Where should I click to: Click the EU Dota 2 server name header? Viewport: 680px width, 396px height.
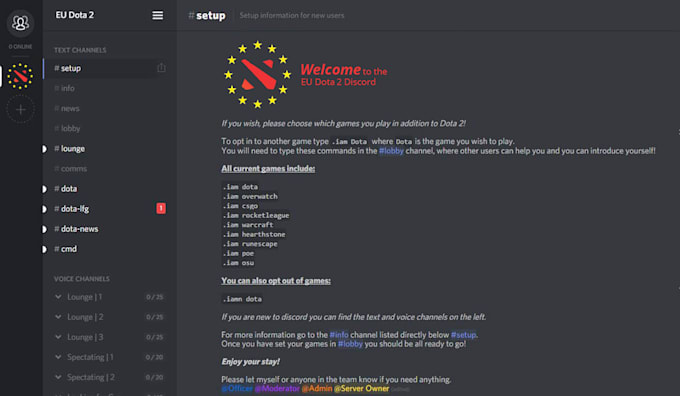click(75, 15)
